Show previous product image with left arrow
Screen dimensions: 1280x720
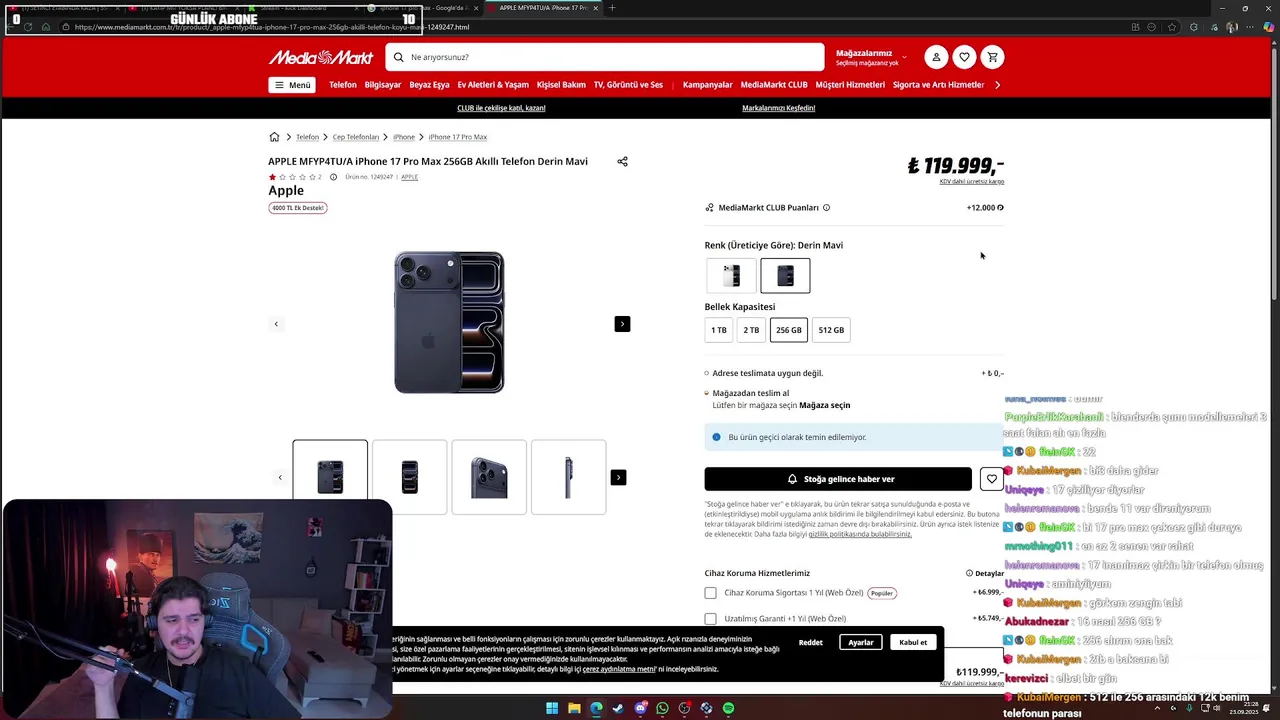(x=276, y=324)
